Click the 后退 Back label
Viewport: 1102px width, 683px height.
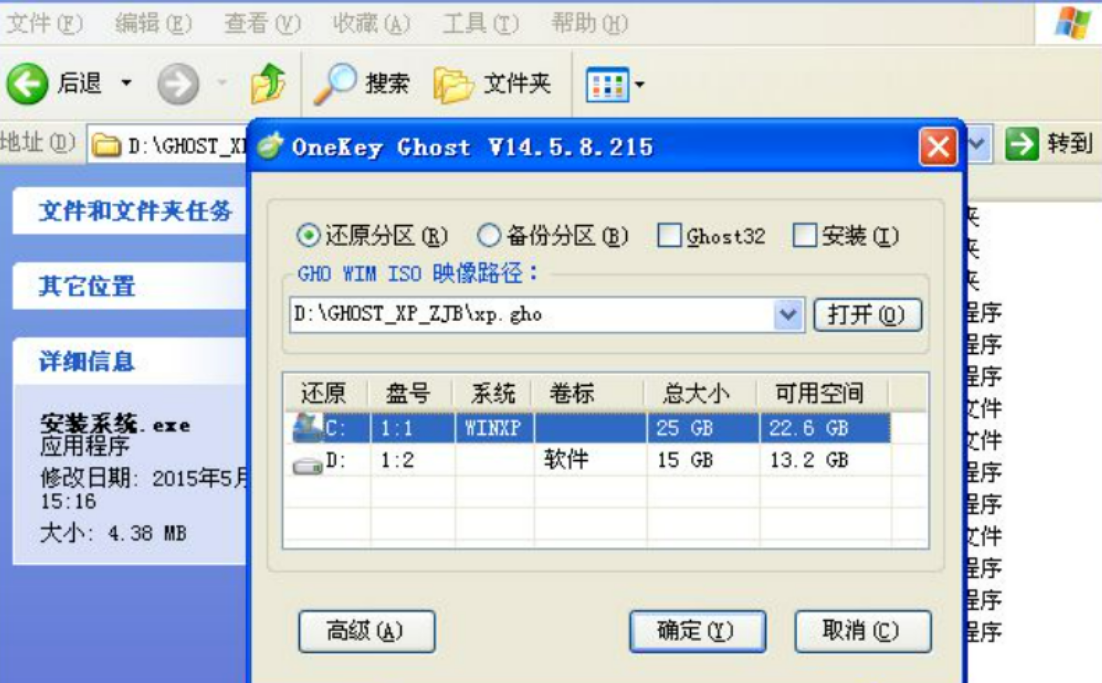click(x=79, y=83)
